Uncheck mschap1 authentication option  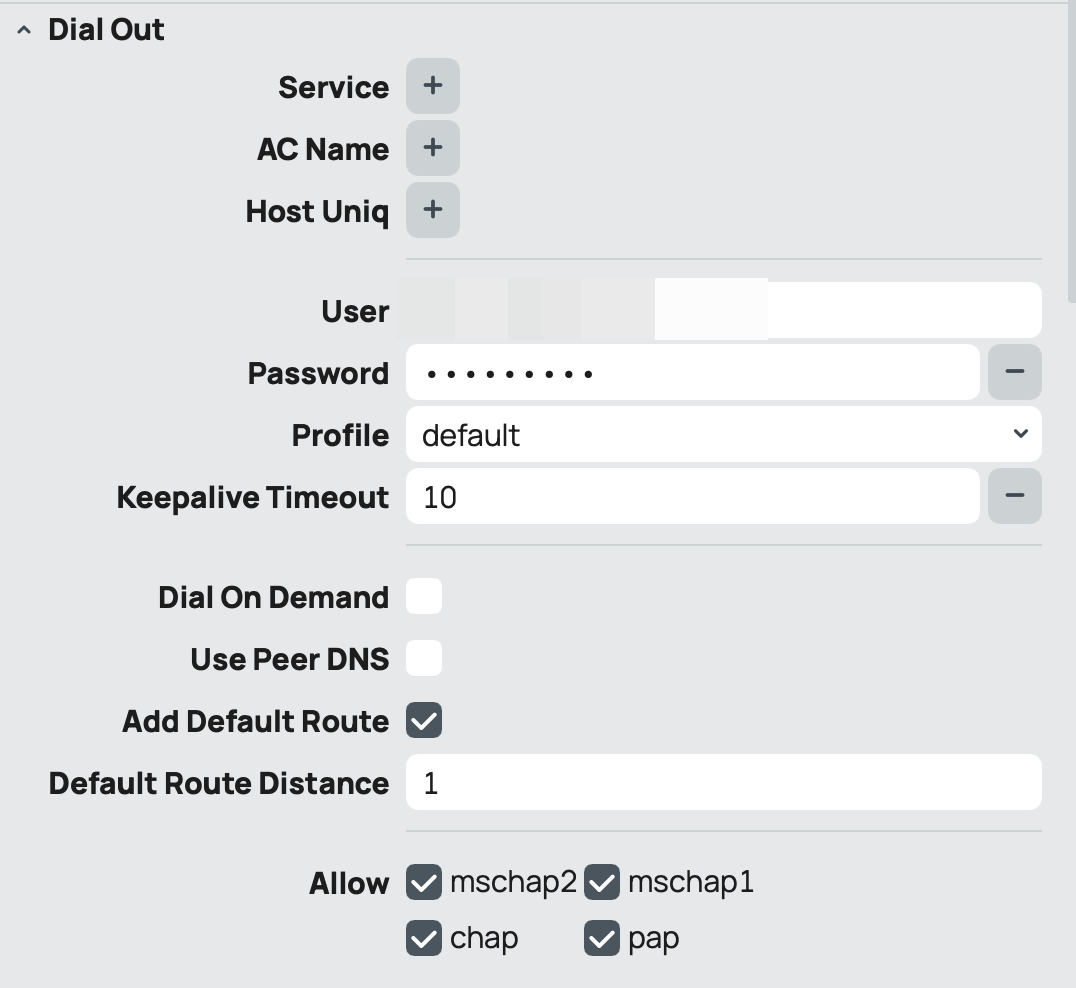click(602, 883)
